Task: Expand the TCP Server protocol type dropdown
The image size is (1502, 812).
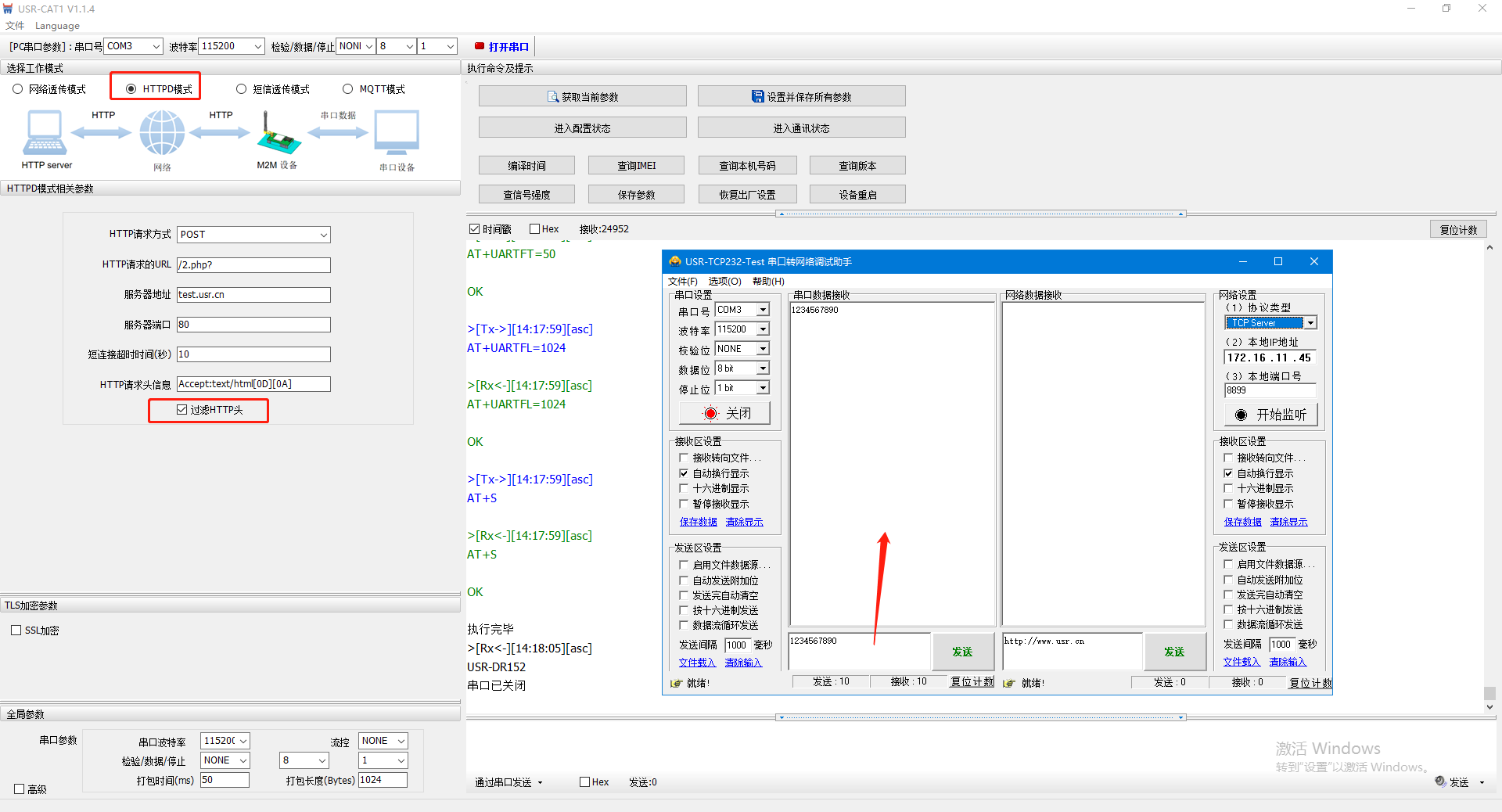Action: pyautogui.click(x=1310, y=323)
